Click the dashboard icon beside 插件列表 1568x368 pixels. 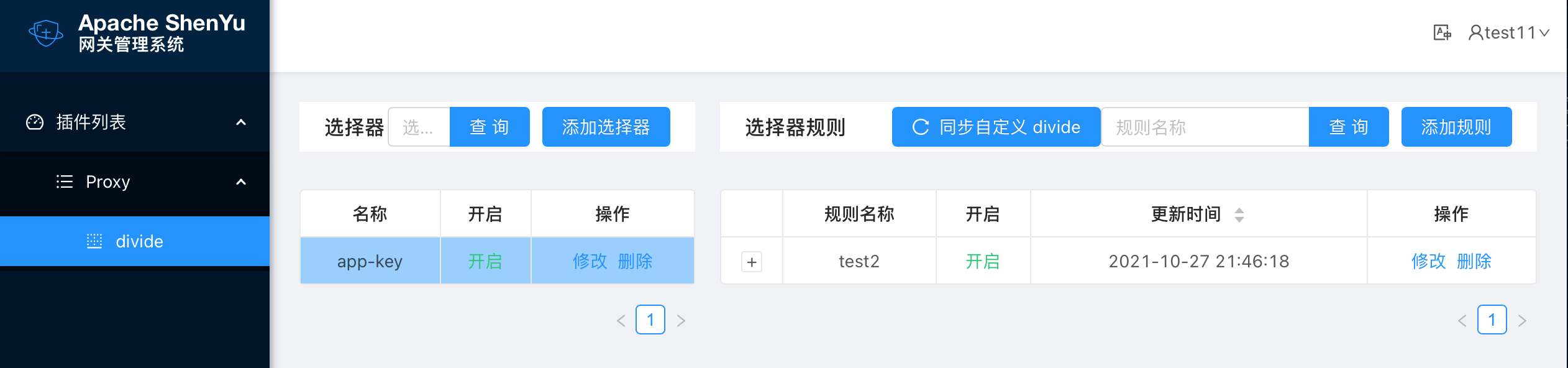[35, 122]
